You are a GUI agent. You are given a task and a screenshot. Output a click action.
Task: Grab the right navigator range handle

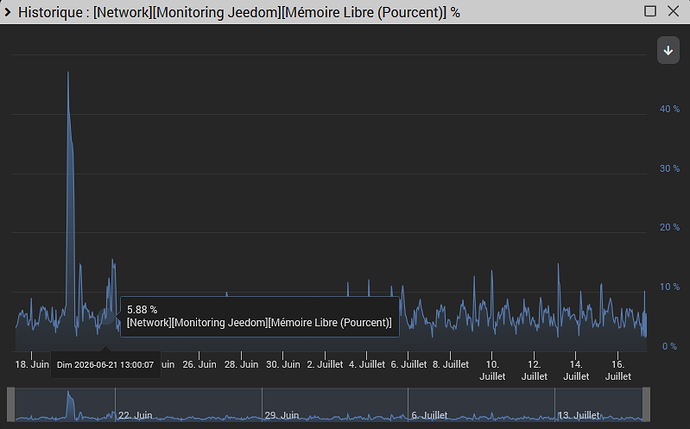[x=646, y=404]
